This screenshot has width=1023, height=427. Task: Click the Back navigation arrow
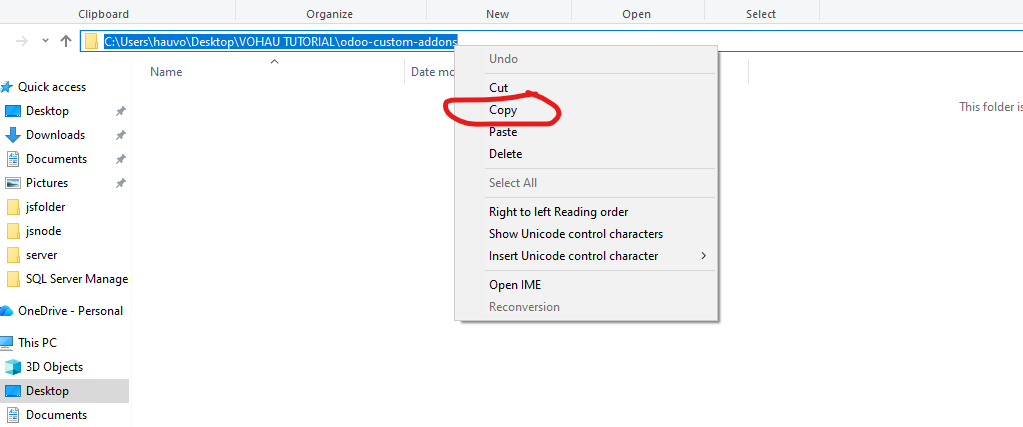[x=22, y=41]
